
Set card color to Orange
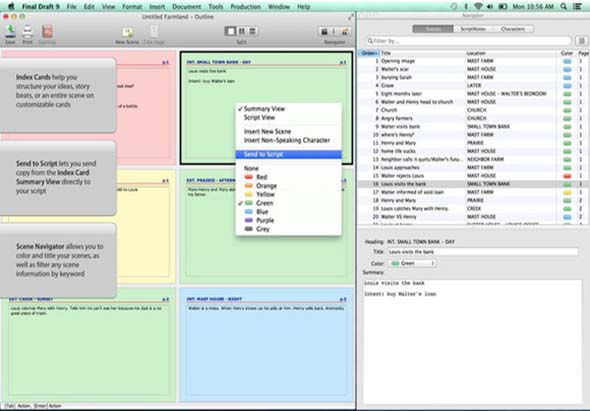tap(289, 186)
